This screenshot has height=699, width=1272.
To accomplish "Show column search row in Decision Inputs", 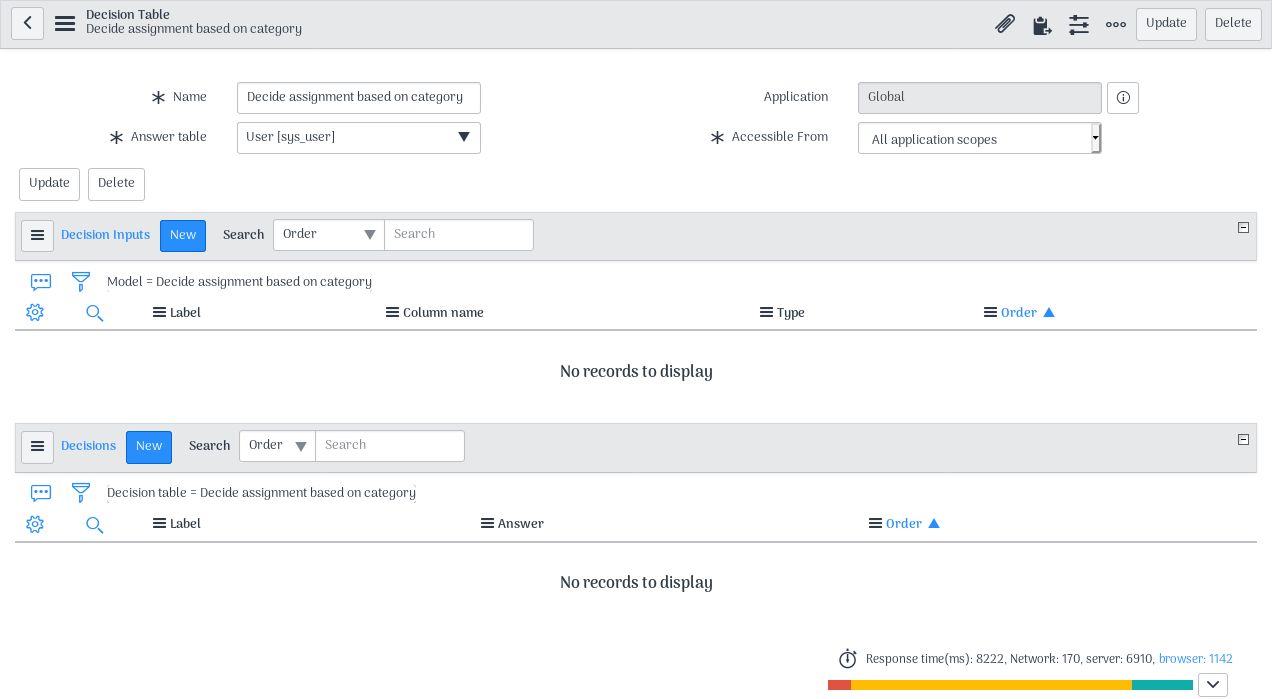I will pos(95,313).
